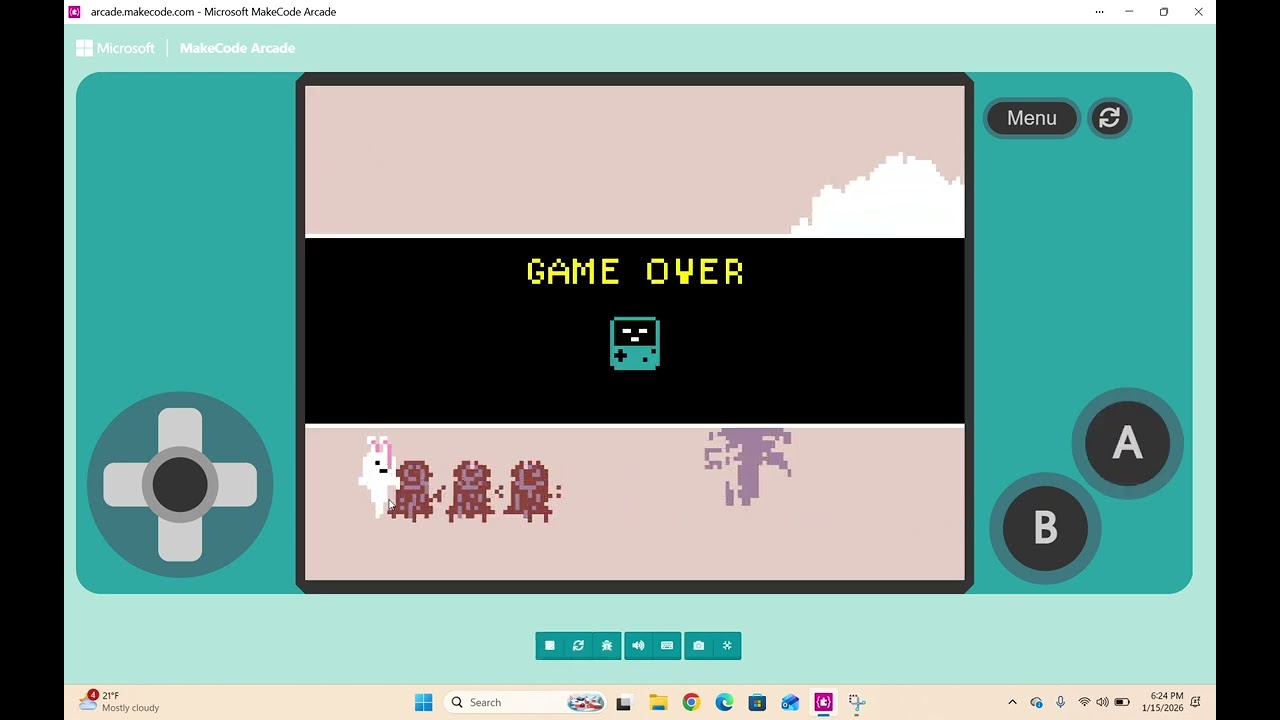1280x720 pixels.
Task: Click the volume speaker tray icon
Action: pos(1102,702)
